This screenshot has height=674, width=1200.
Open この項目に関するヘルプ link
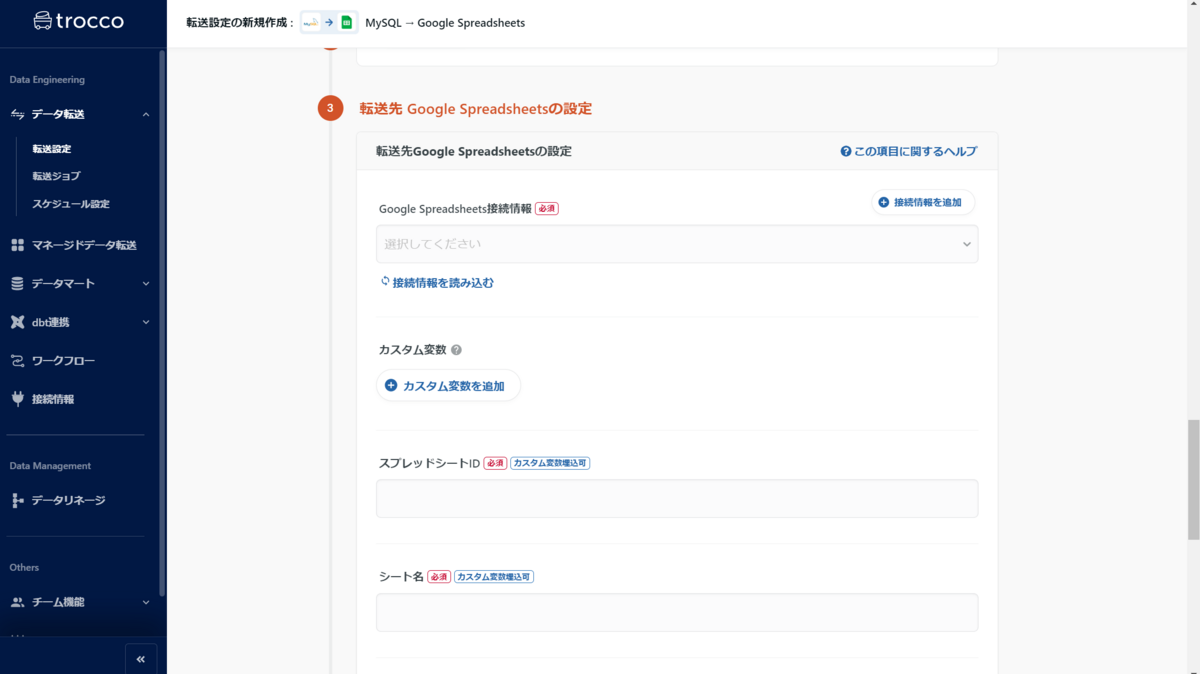pyautogui.click(x=908, y=152)
